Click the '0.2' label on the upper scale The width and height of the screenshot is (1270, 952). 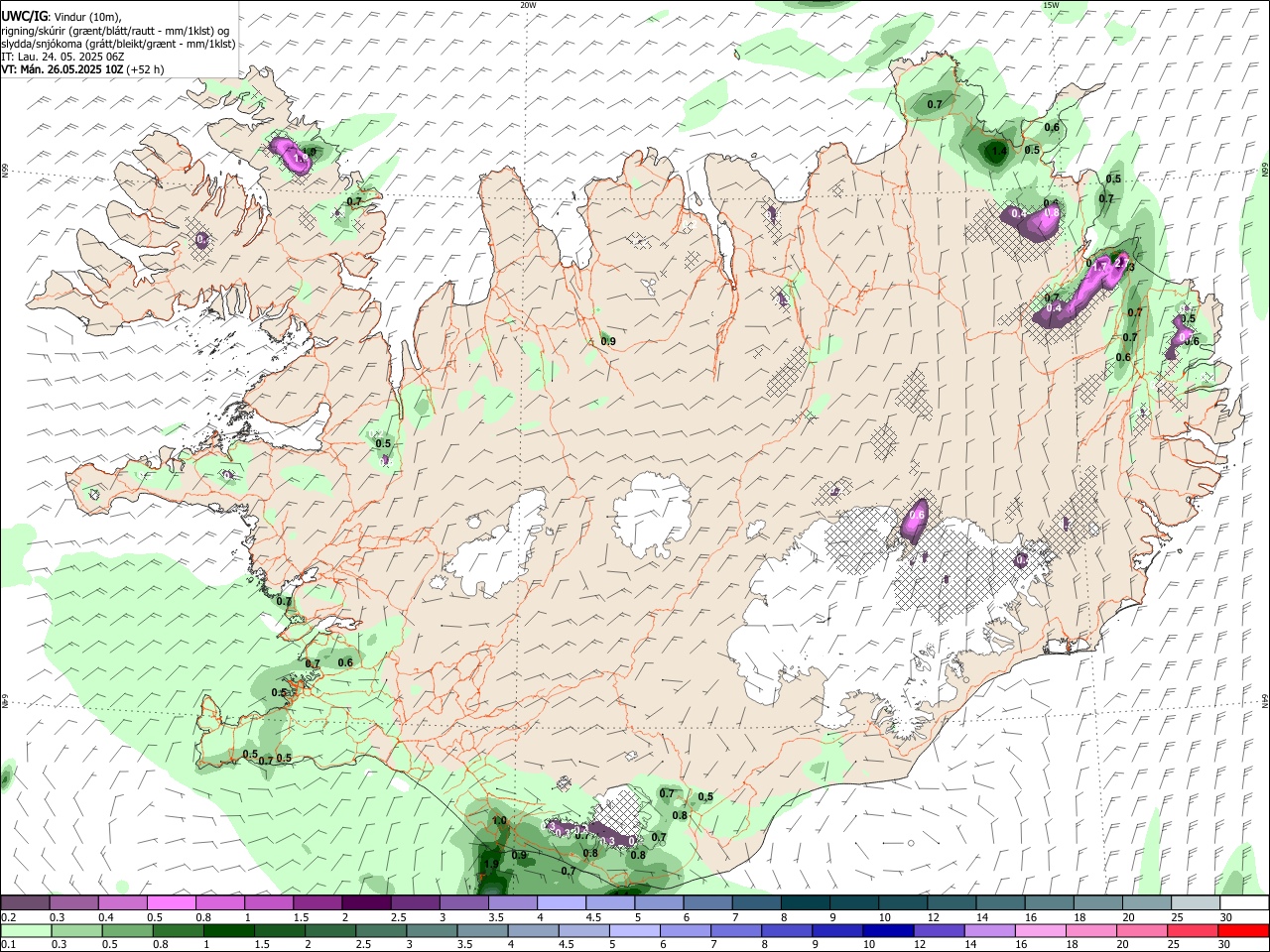(7, 917)
